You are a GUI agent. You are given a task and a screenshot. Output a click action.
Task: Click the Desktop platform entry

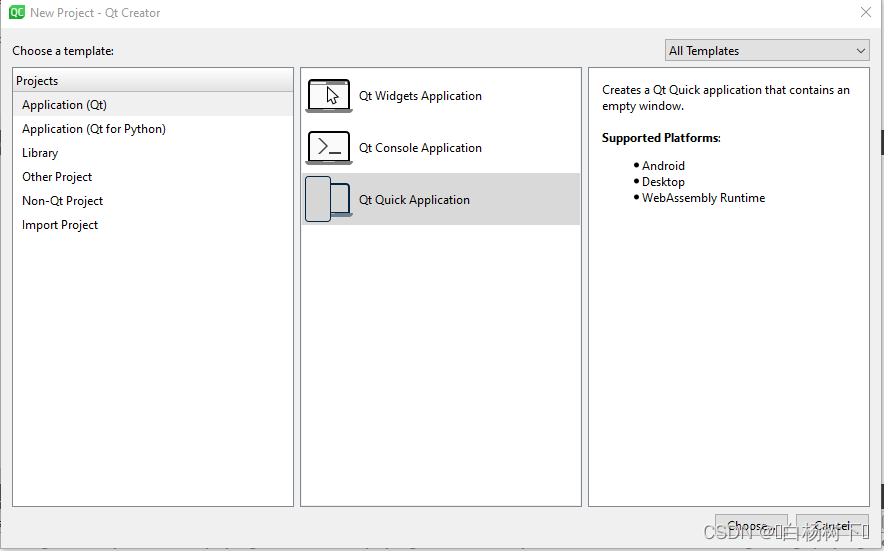point(663,182)
